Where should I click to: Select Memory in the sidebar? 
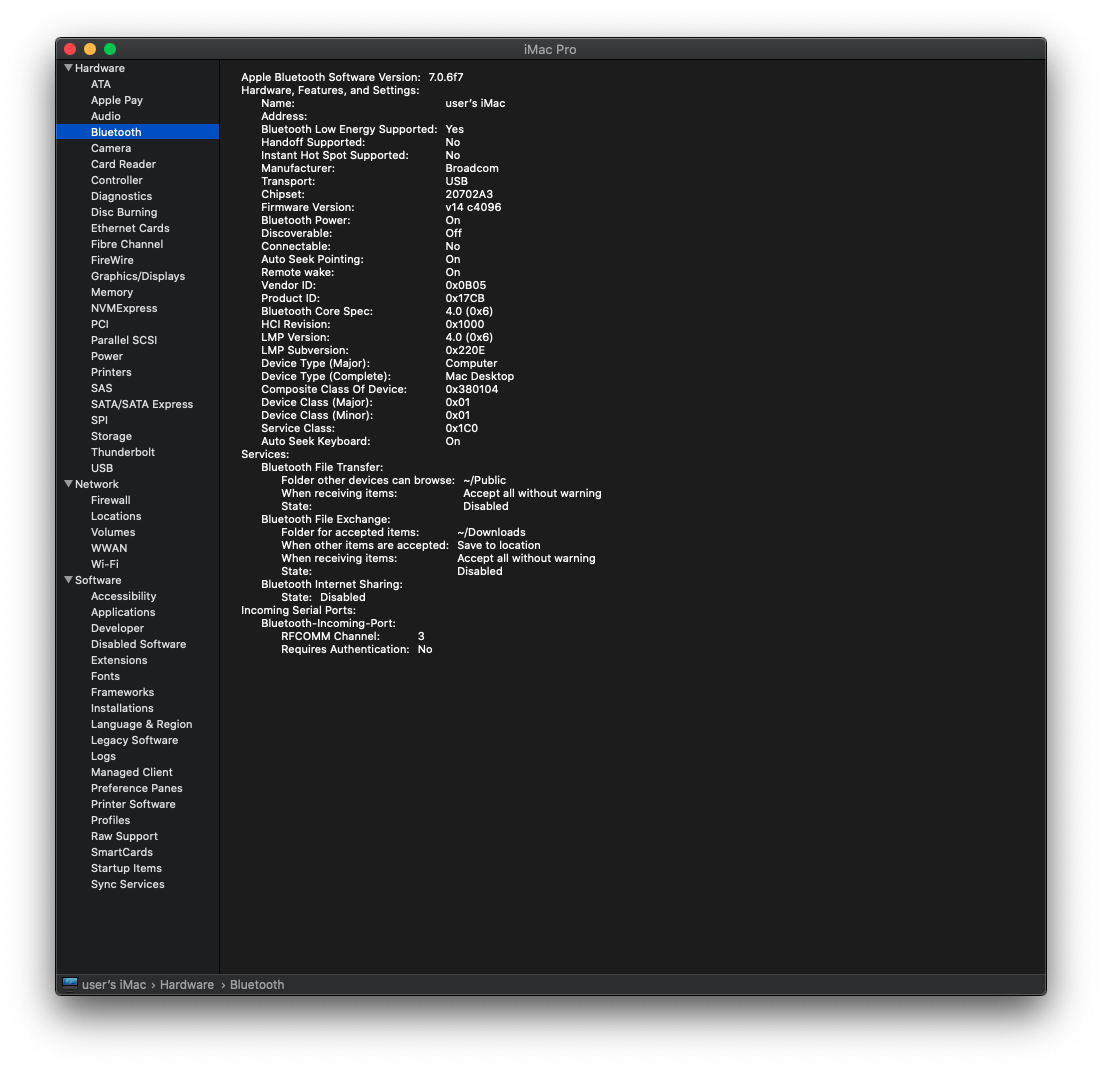[112, 292]
